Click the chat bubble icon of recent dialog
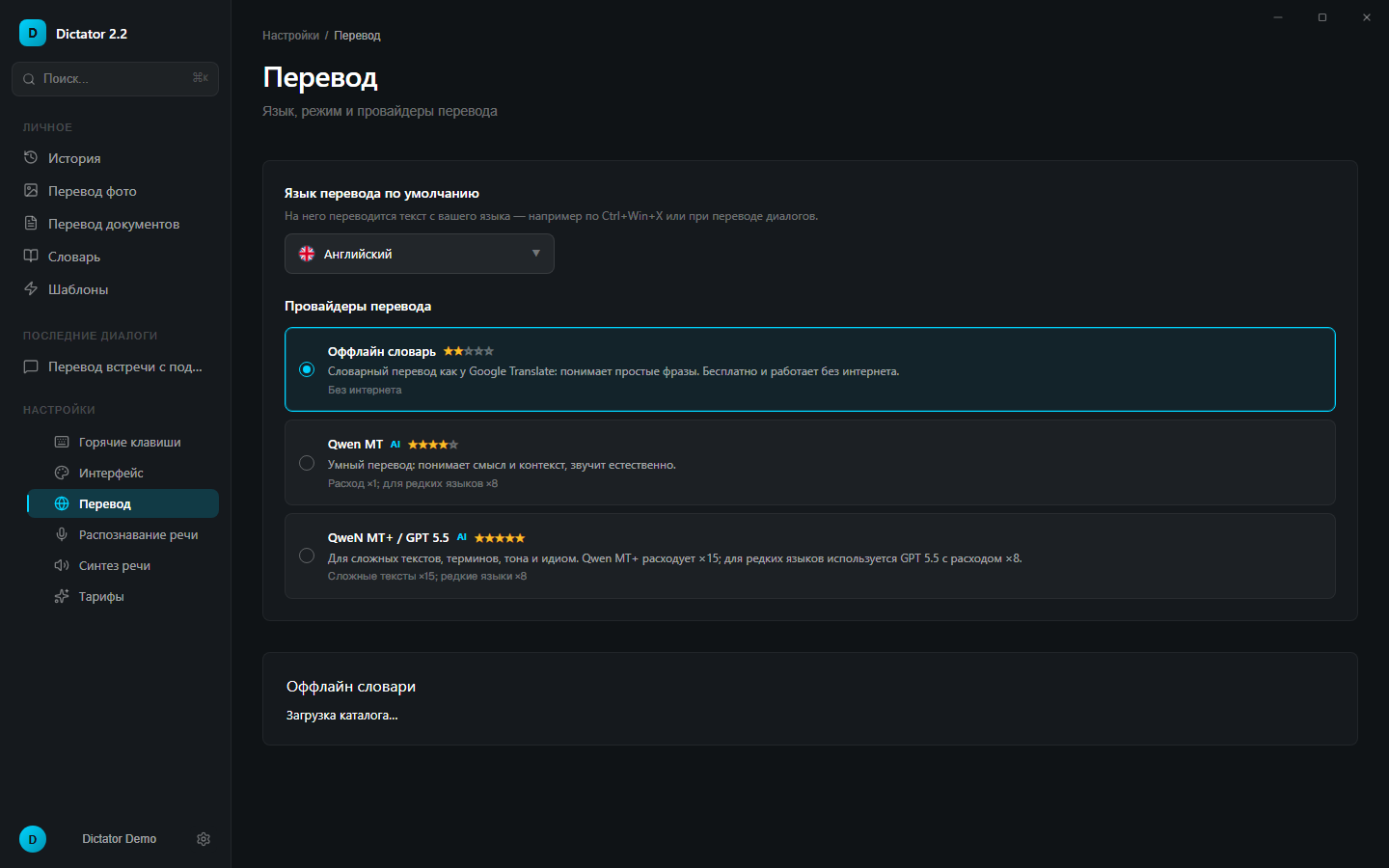This screenshot has width=1389, height=868. point(31,366)
